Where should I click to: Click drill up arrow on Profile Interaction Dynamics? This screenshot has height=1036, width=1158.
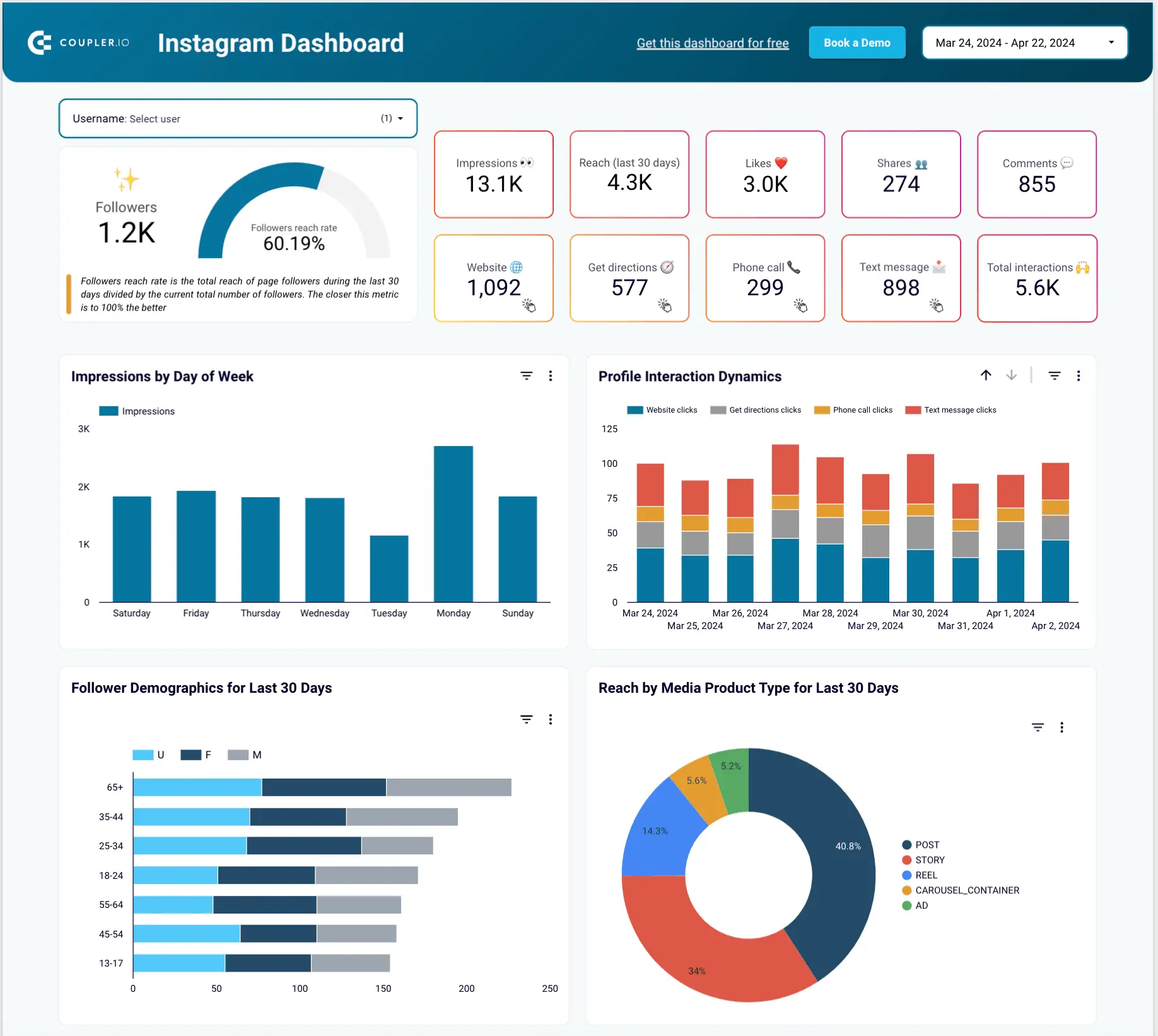tap(986, 375)
